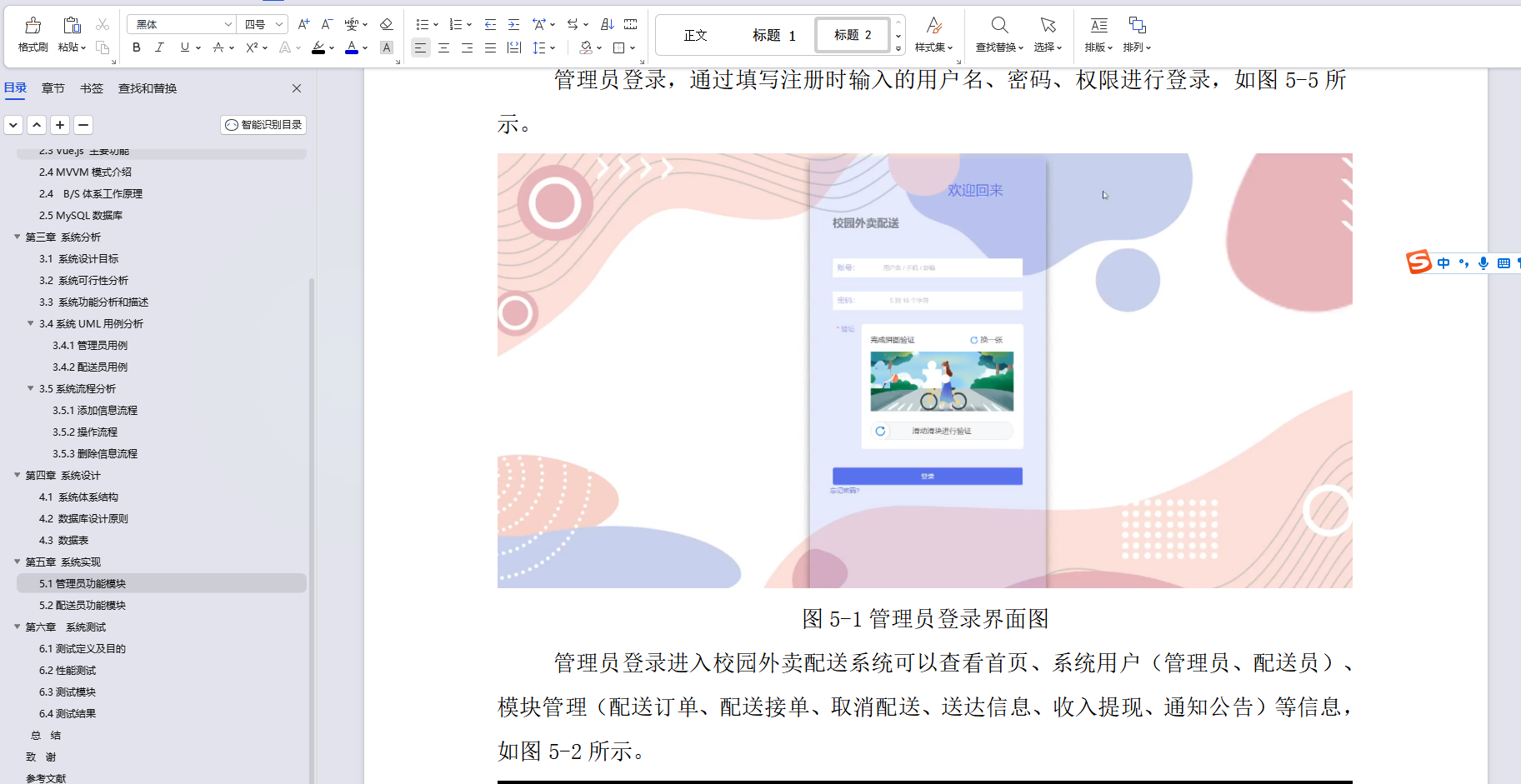Open the line spacing dropdown arrow
The width and height of the screenshot is (1521, 784).
[x=553, y=48]
